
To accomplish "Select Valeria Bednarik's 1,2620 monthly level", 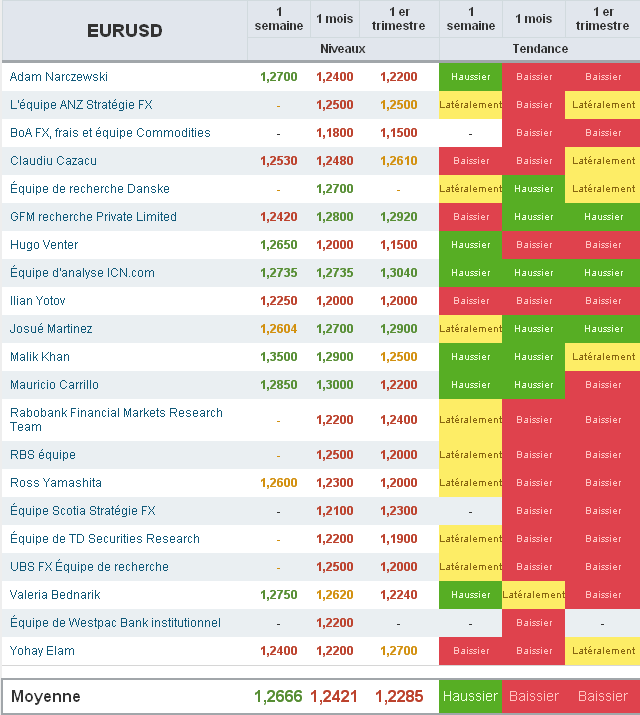I will click(x=335, y=595).
